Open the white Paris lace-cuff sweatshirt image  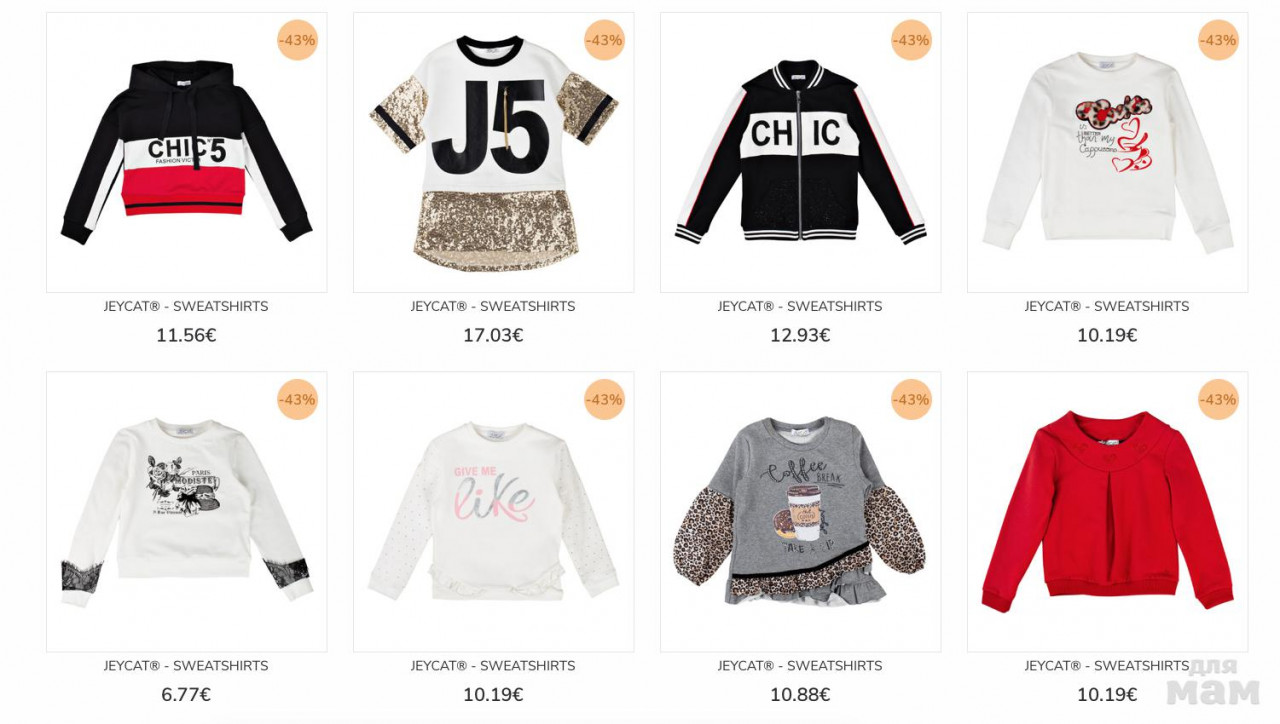click(x=186, y=512)
